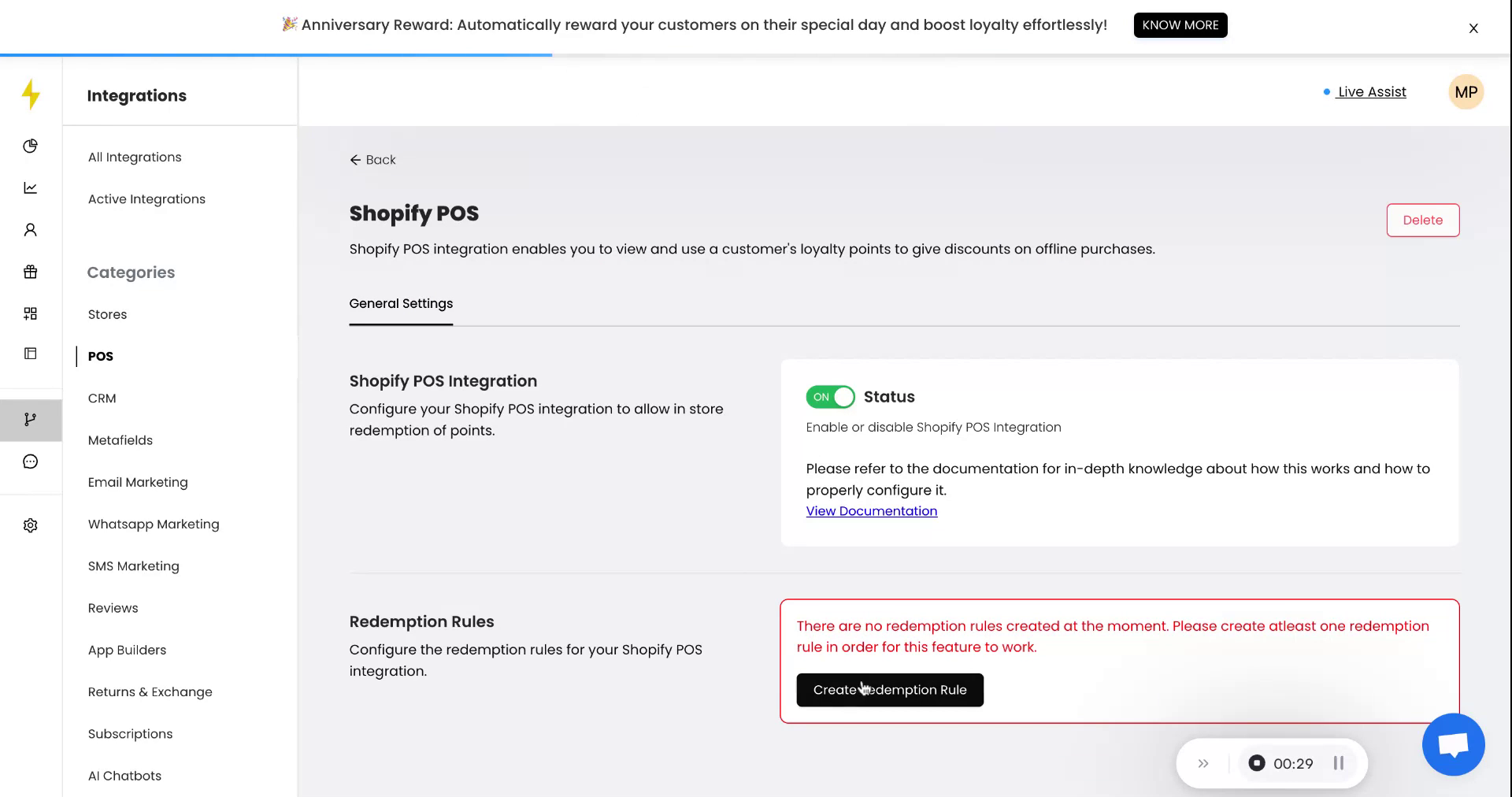Screen dimensions: 1512x797
Task: Turn off the Shopify POS Status toggle
Action: point(830,397)
